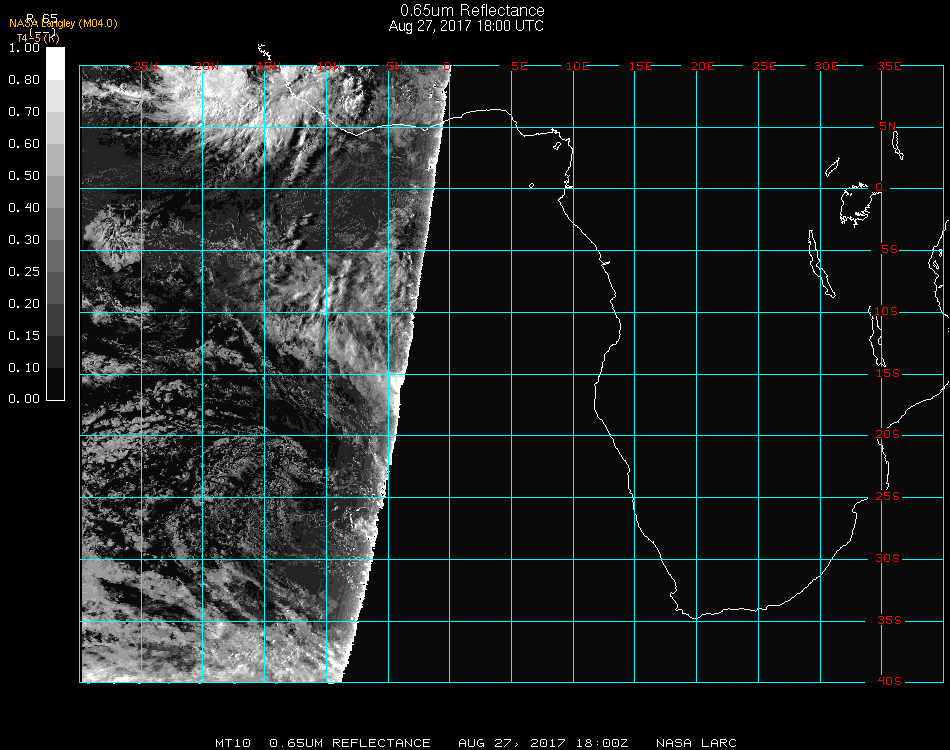Click the 10W longitude label
Viewport: 950px width, 750px height.
[329, 66]
